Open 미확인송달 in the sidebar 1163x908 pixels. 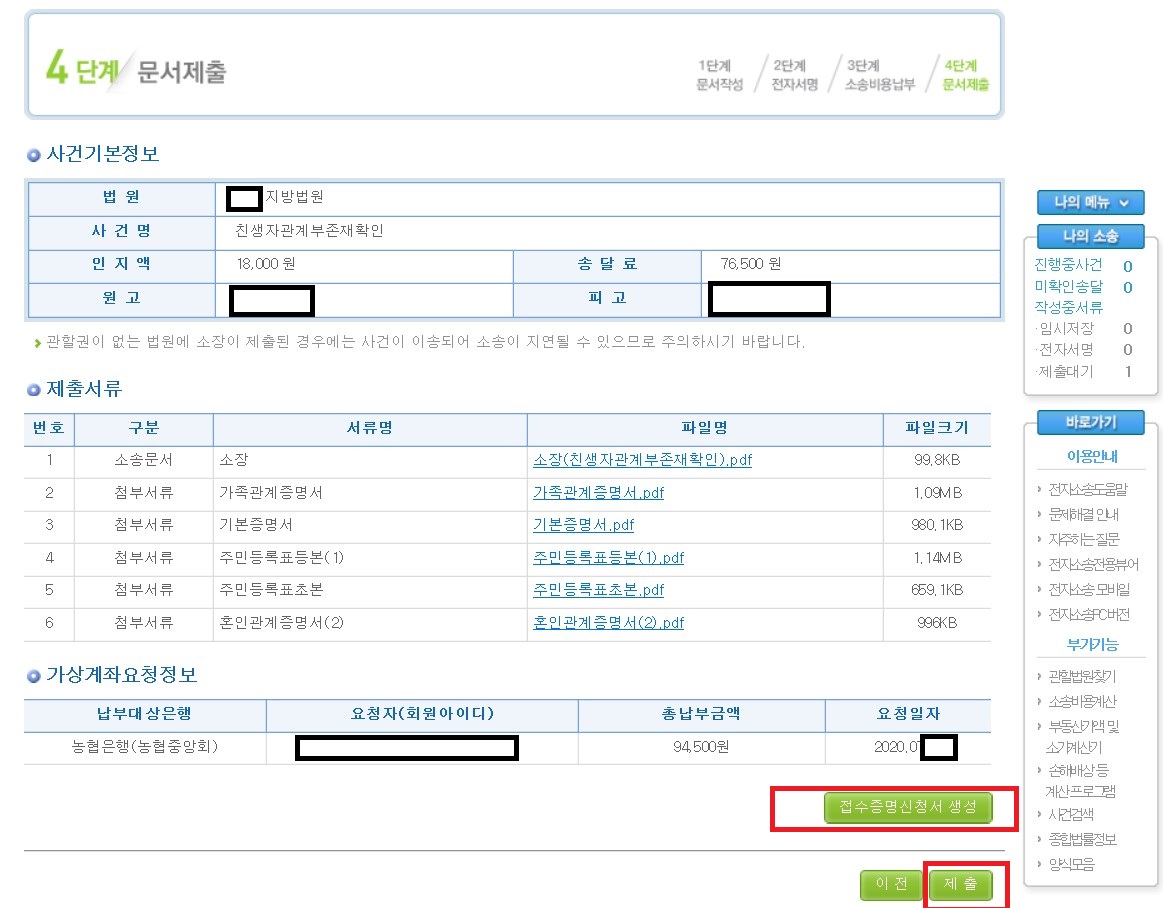click(1068, 286)
